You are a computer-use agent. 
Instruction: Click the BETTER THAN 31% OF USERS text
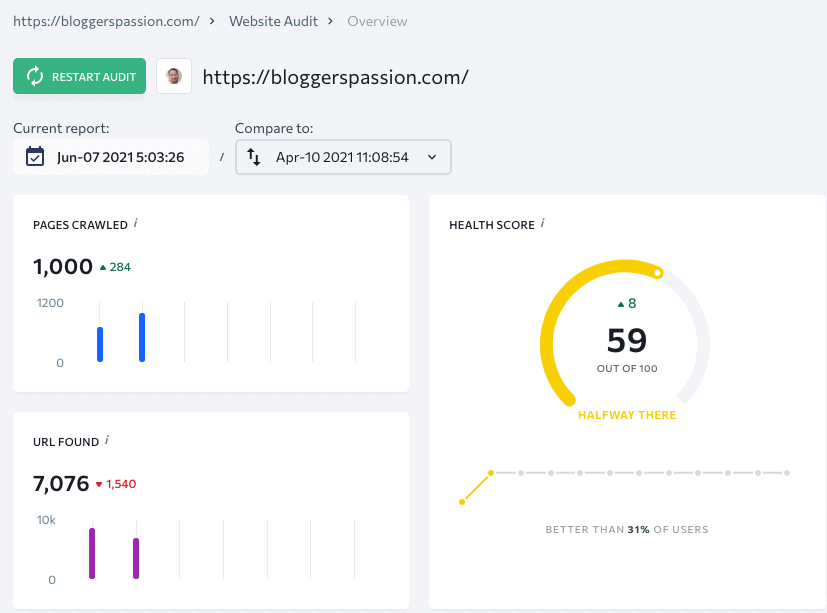tap(627, 529)
